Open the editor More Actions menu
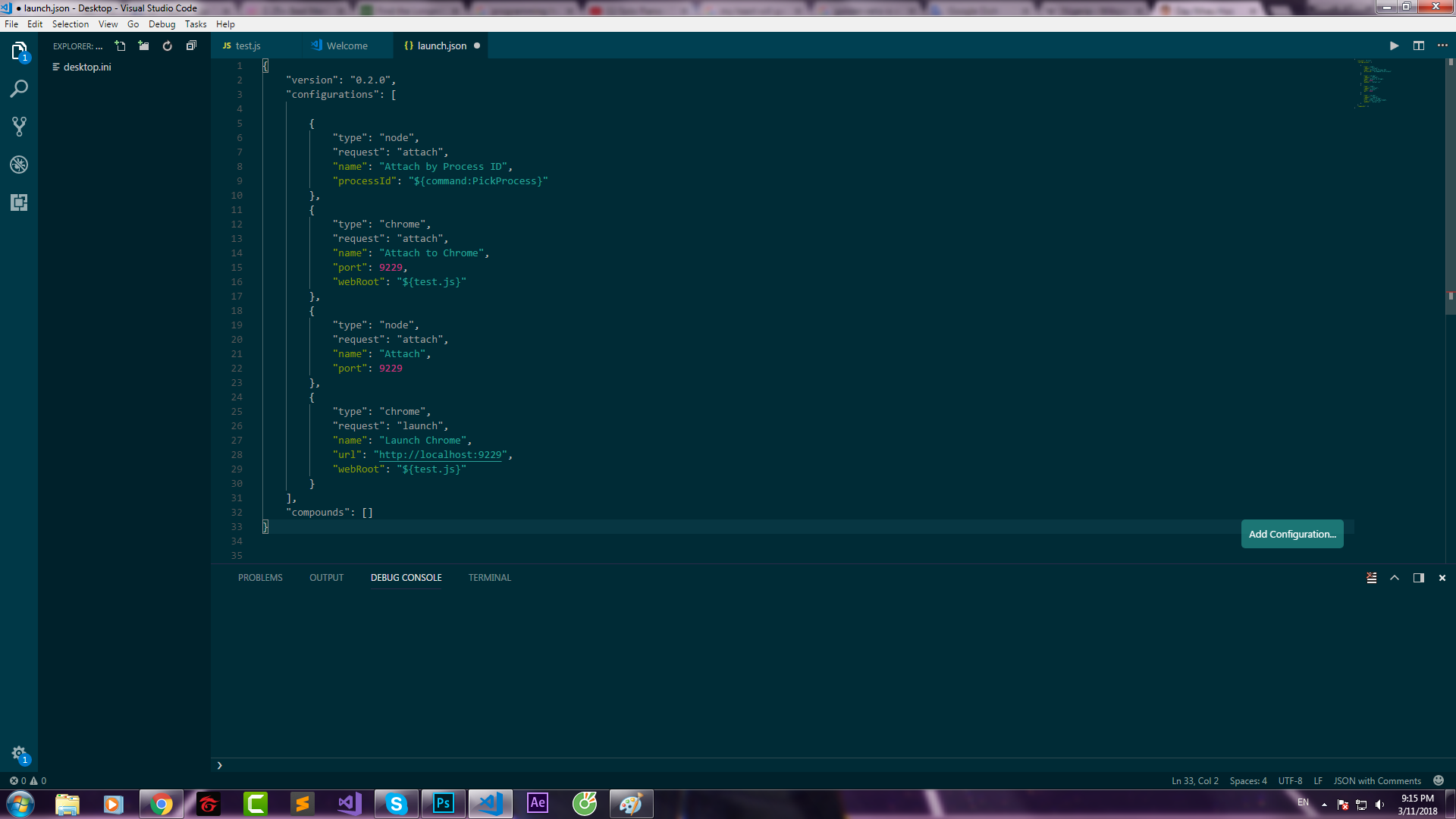 click(x=1442, y=45)
